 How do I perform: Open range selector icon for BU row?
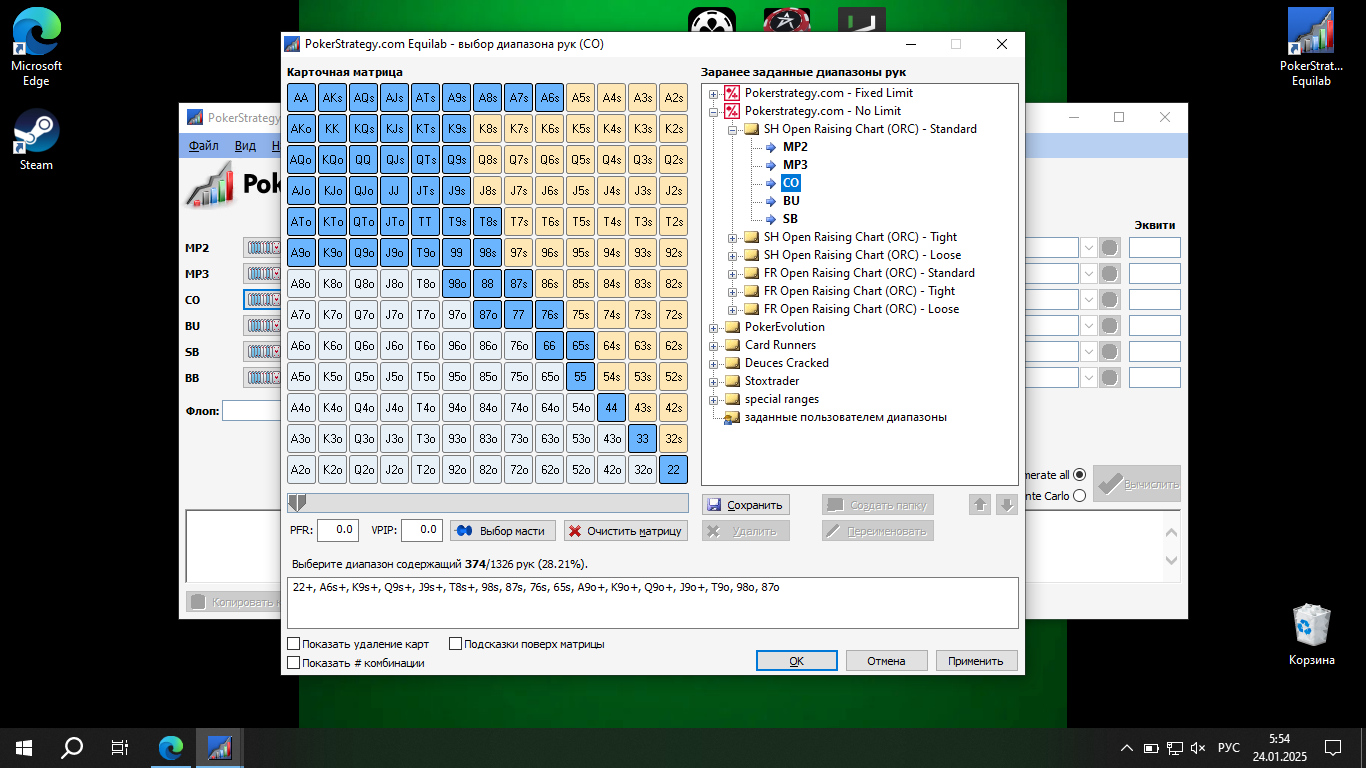point(263,326)
